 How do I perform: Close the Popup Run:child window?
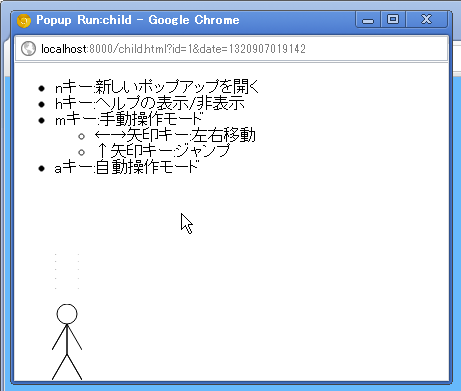tap(426, 19)
